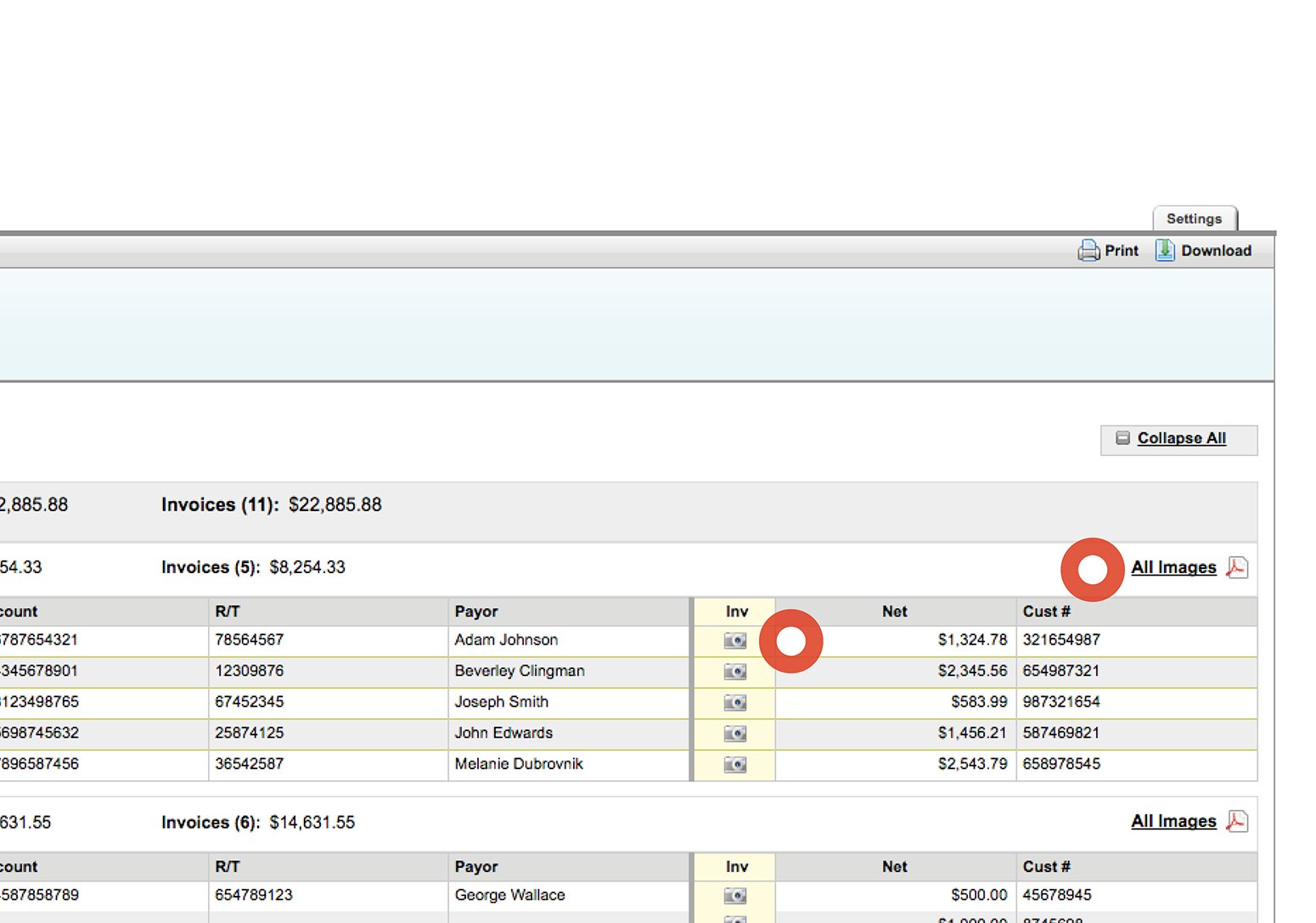
Task: View Beverley Clingman's invoice camera icon
Action: [x=734, y=671]
